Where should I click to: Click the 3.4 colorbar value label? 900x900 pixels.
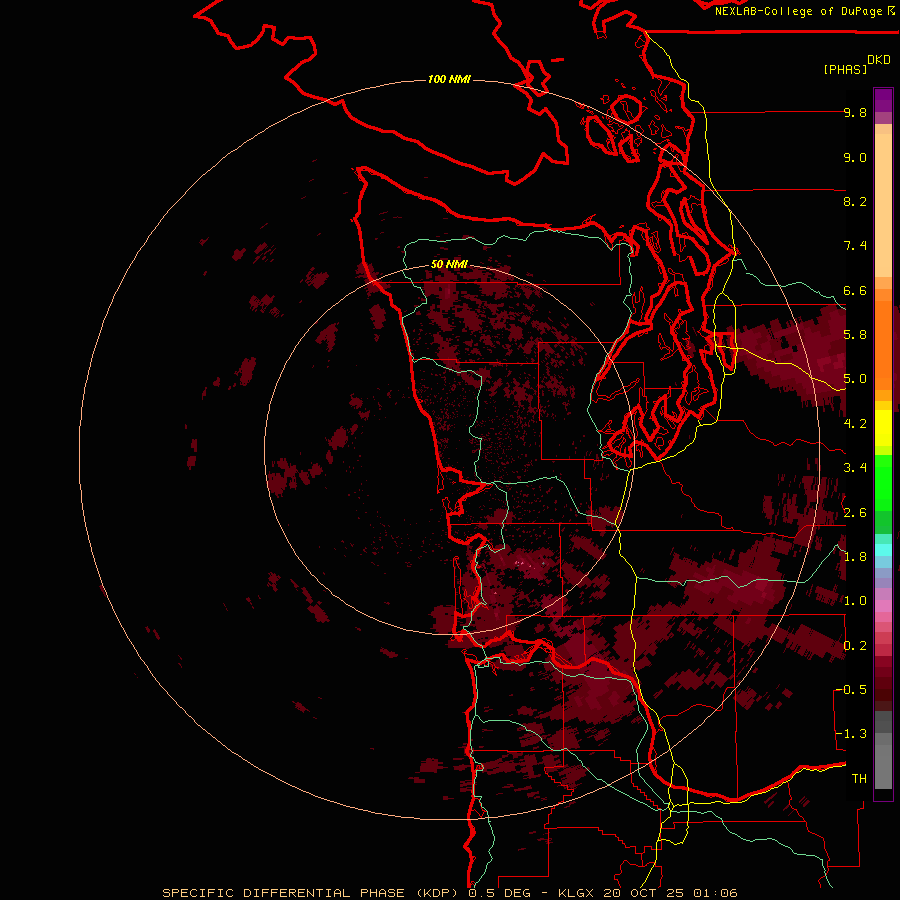(855, 468)
